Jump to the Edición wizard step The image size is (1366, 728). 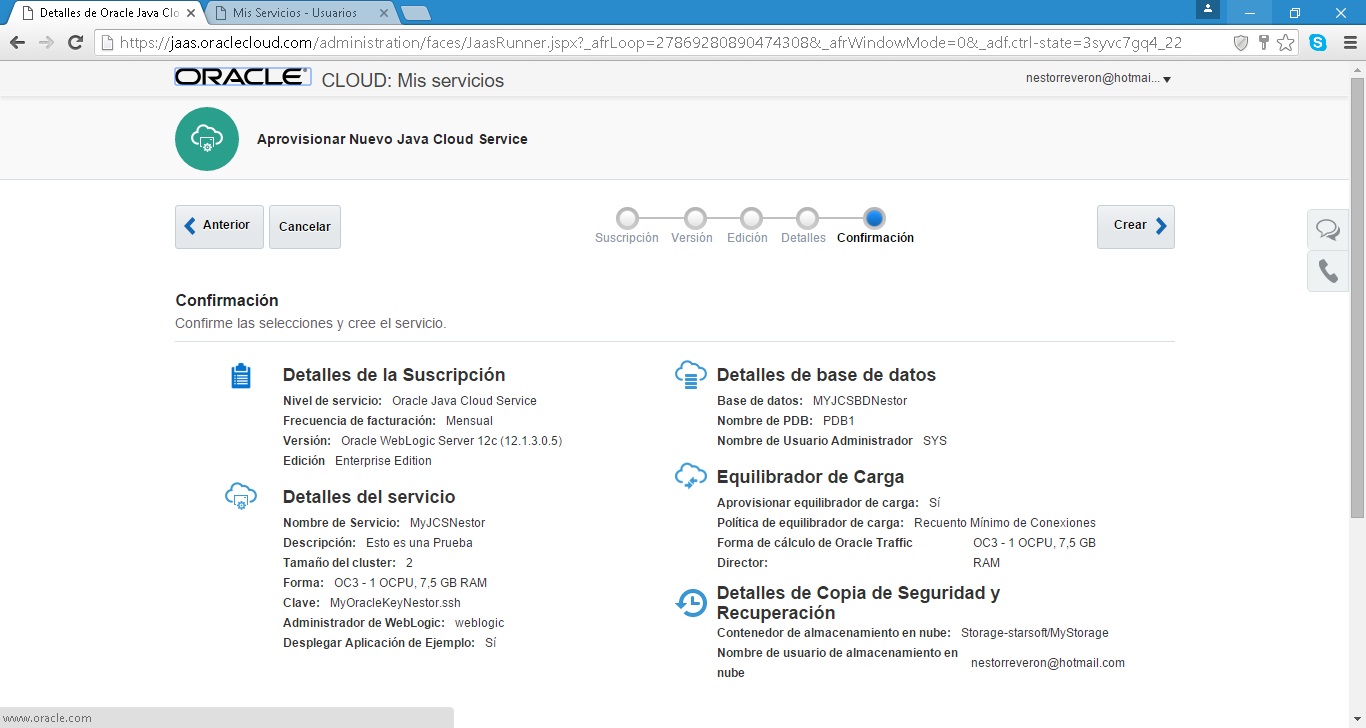pyautogui.click(x=751, y=219)
